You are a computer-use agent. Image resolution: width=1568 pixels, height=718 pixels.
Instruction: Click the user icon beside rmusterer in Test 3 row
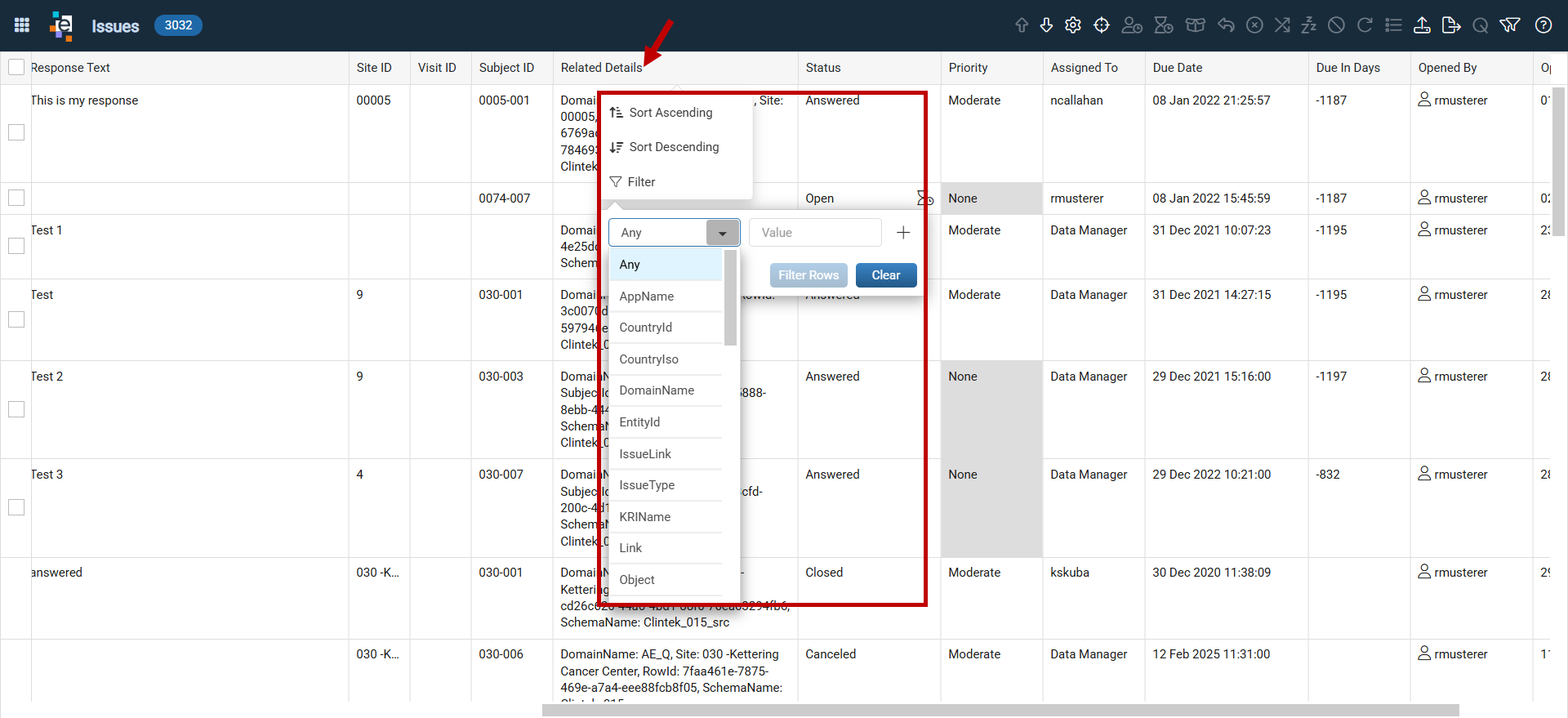(x=1424, y=473)
